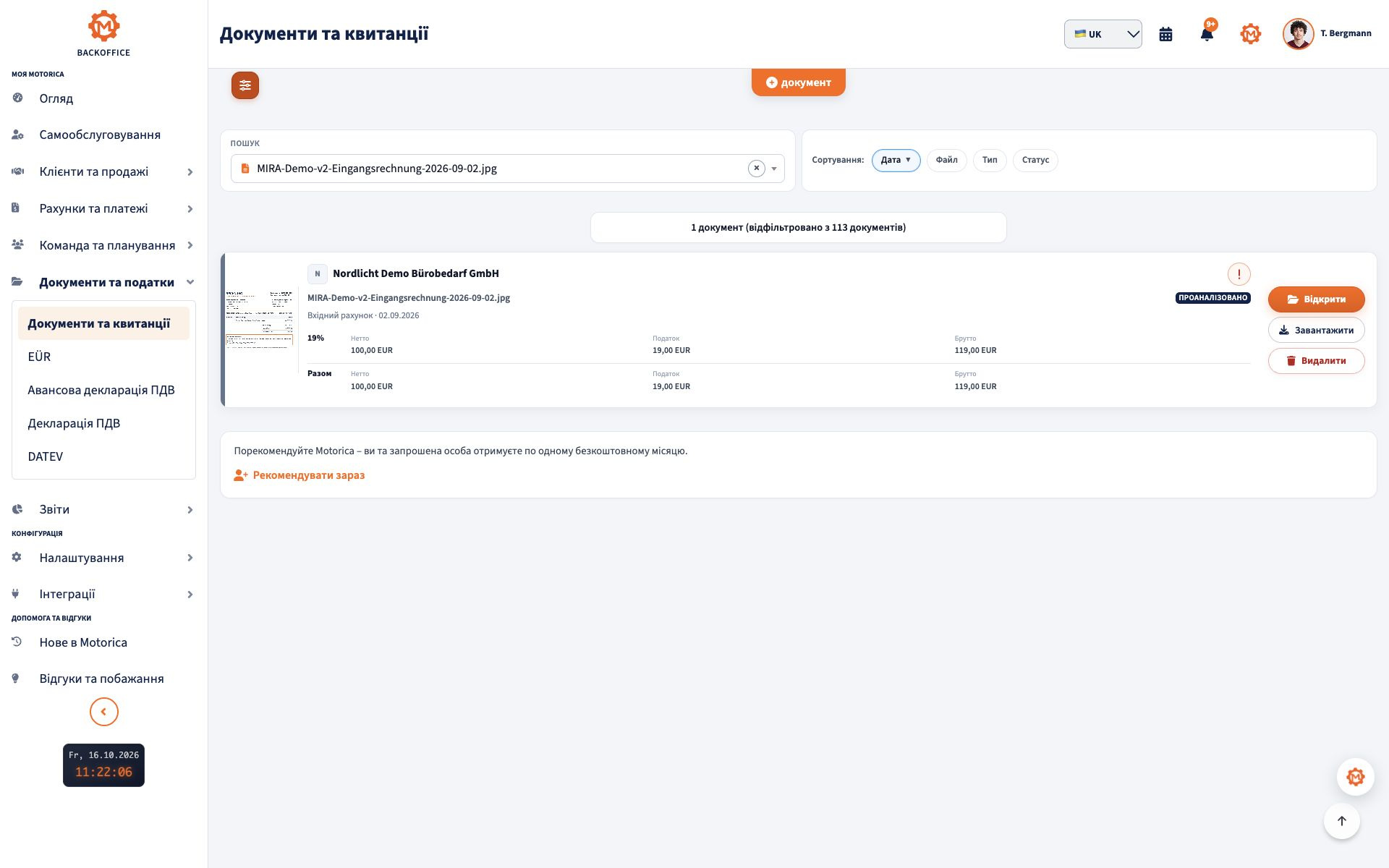
Task: Click the history icon for Нове в Motorica
Action: pyautogui.click(x=17, y=642)
